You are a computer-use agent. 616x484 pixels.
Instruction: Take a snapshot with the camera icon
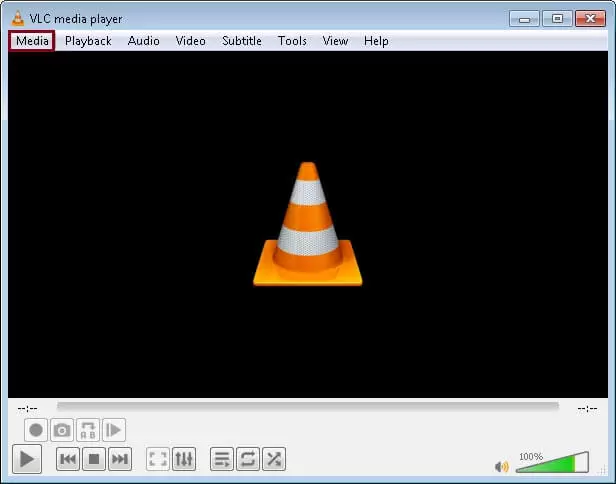click(62, 430)
